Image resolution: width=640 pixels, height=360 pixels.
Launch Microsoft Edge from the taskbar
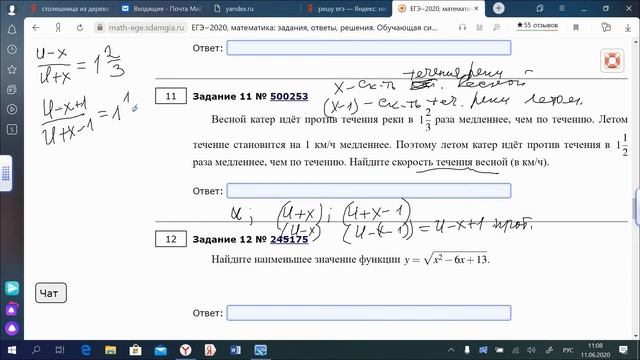point(86,350)
